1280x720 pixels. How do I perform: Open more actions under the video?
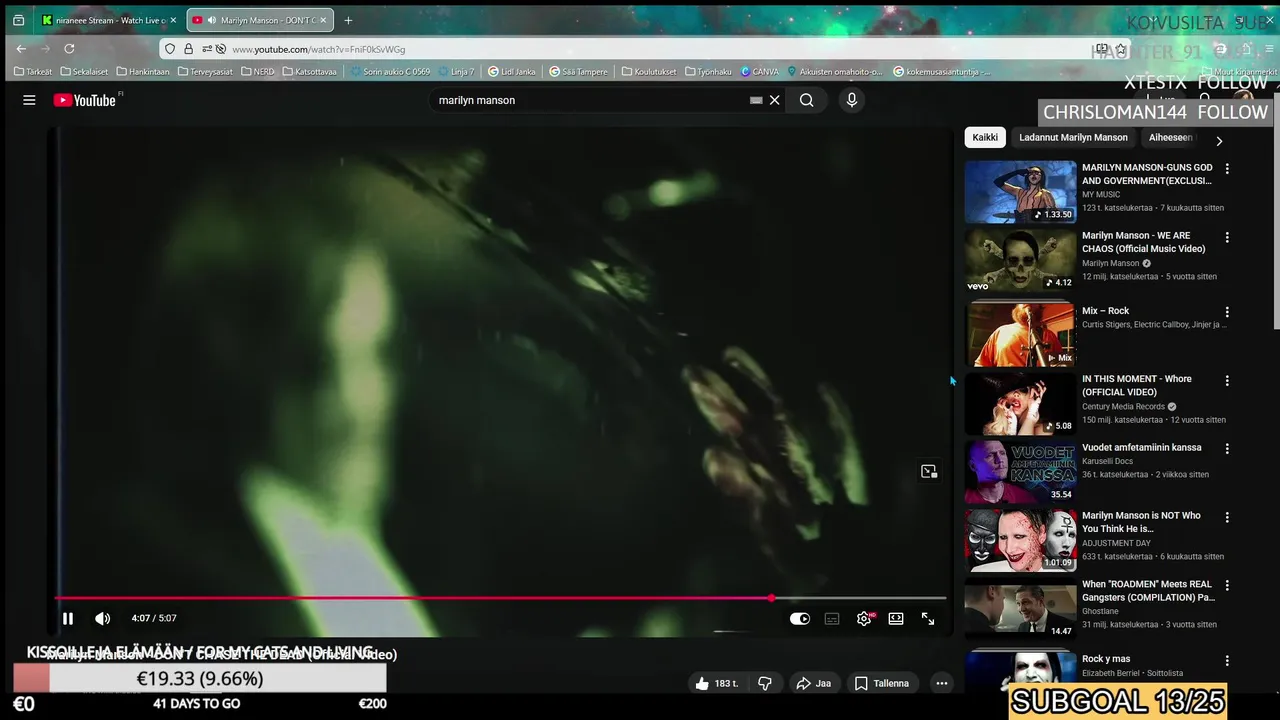click(941, 683)
